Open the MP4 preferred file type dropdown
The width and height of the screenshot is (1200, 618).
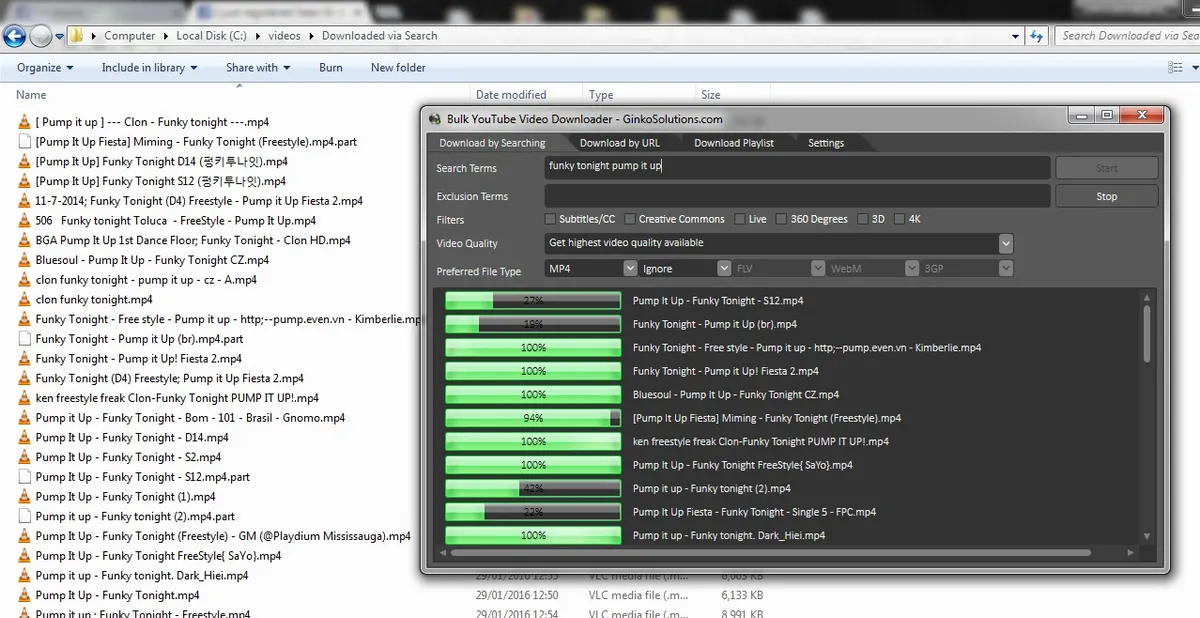[629, 268]
